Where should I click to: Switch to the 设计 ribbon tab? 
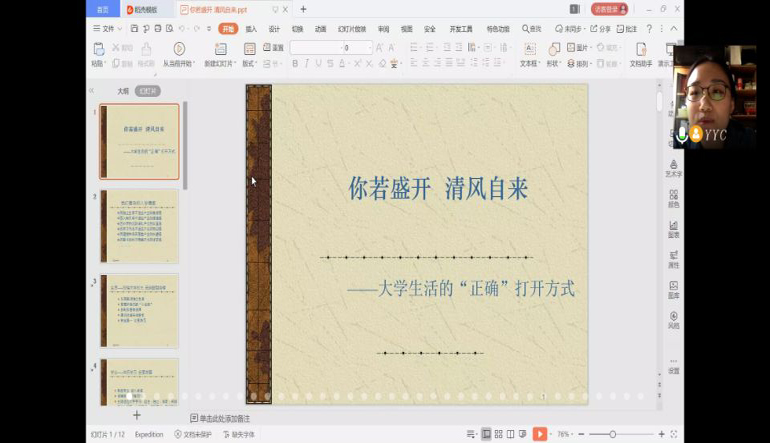click(274, 29)
